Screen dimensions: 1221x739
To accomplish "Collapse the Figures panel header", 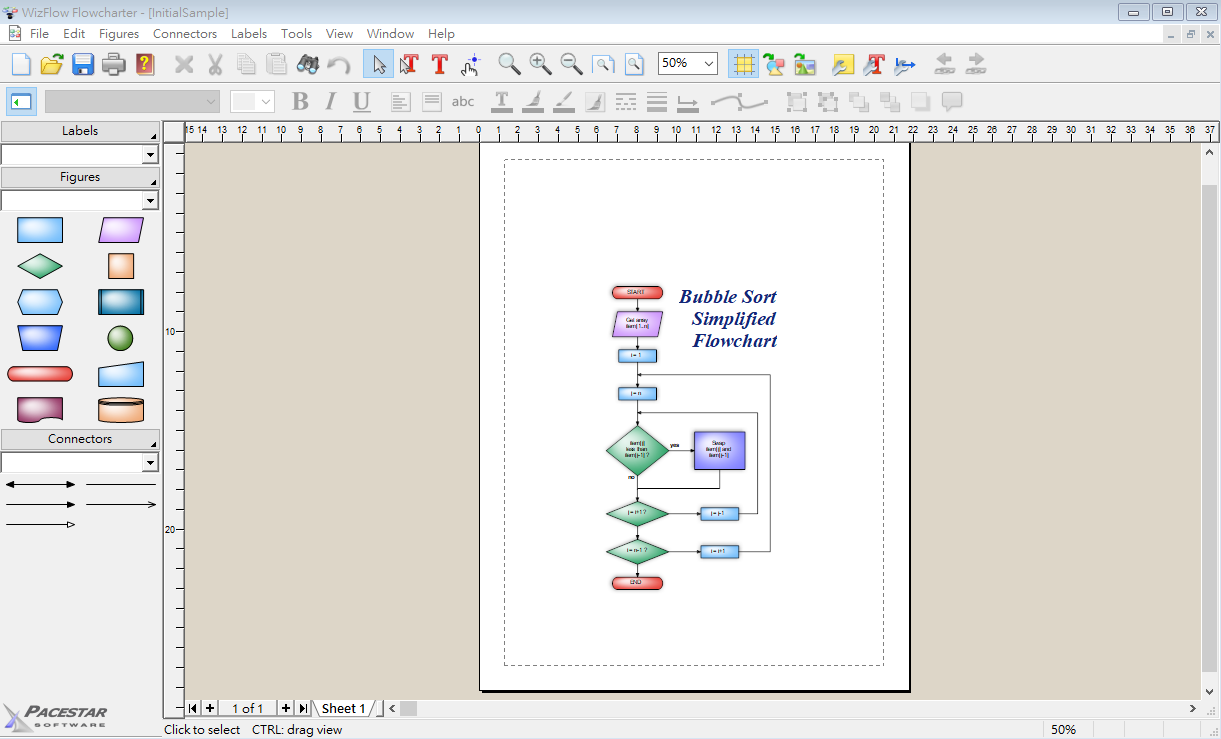I will point(80,177).
